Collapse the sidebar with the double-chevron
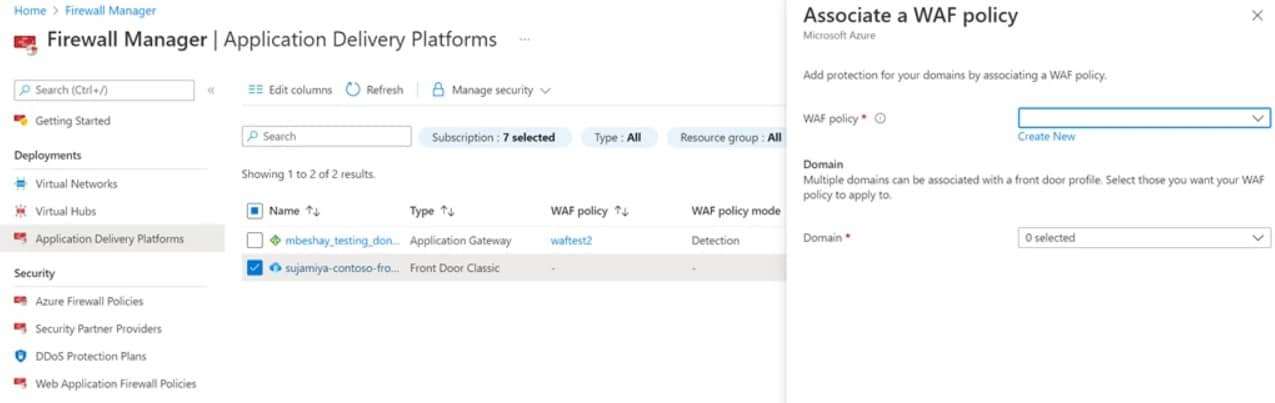Image resolution: width=1275 pixels, height=403 pixels. (211, 90)
